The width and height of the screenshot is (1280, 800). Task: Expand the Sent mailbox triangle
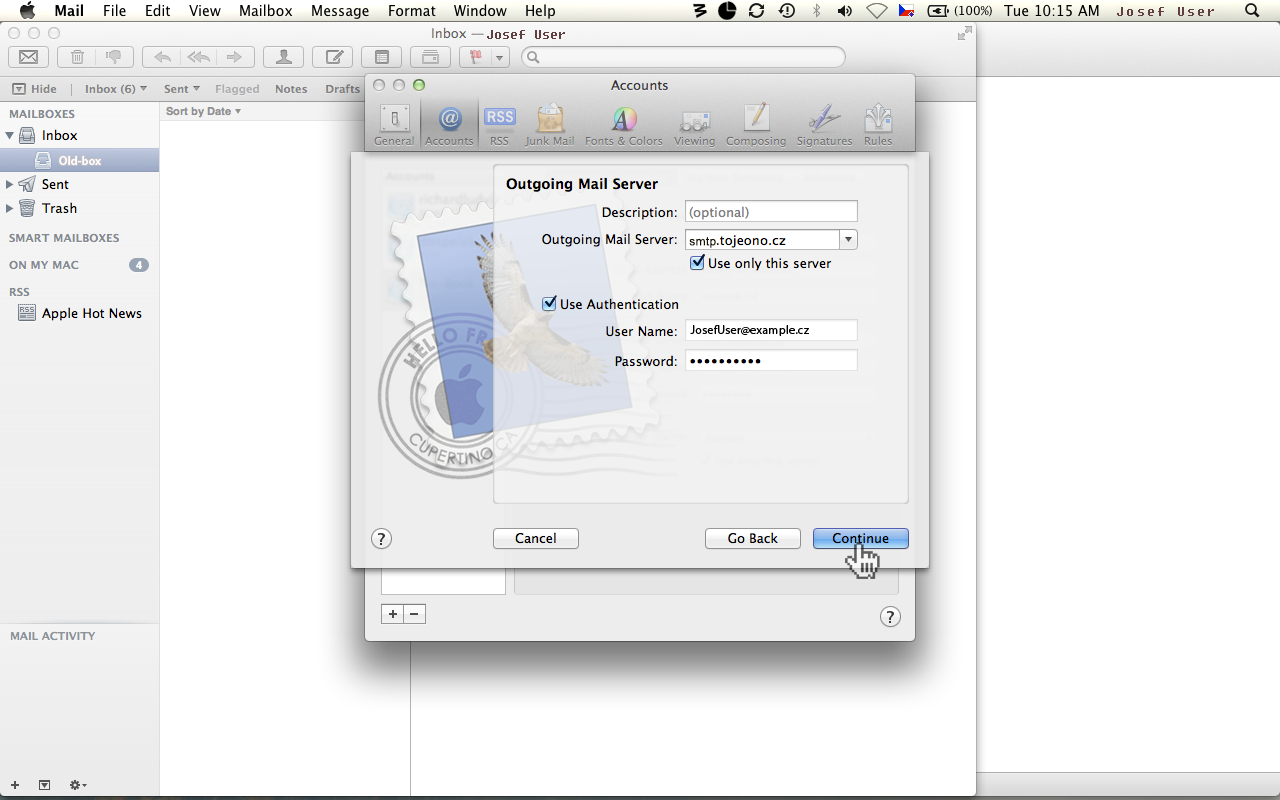click(10, 184)
